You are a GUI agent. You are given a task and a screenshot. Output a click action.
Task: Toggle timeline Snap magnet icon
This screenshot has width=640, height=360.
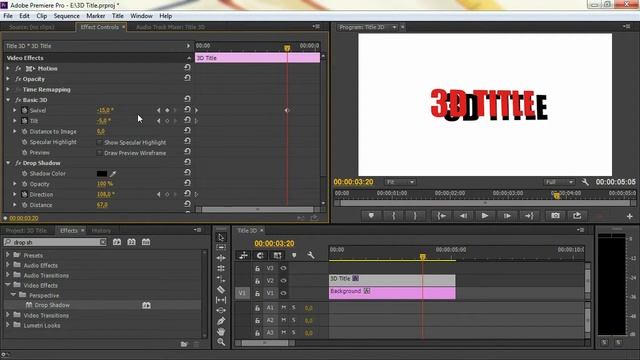click(x=260, y=256)
